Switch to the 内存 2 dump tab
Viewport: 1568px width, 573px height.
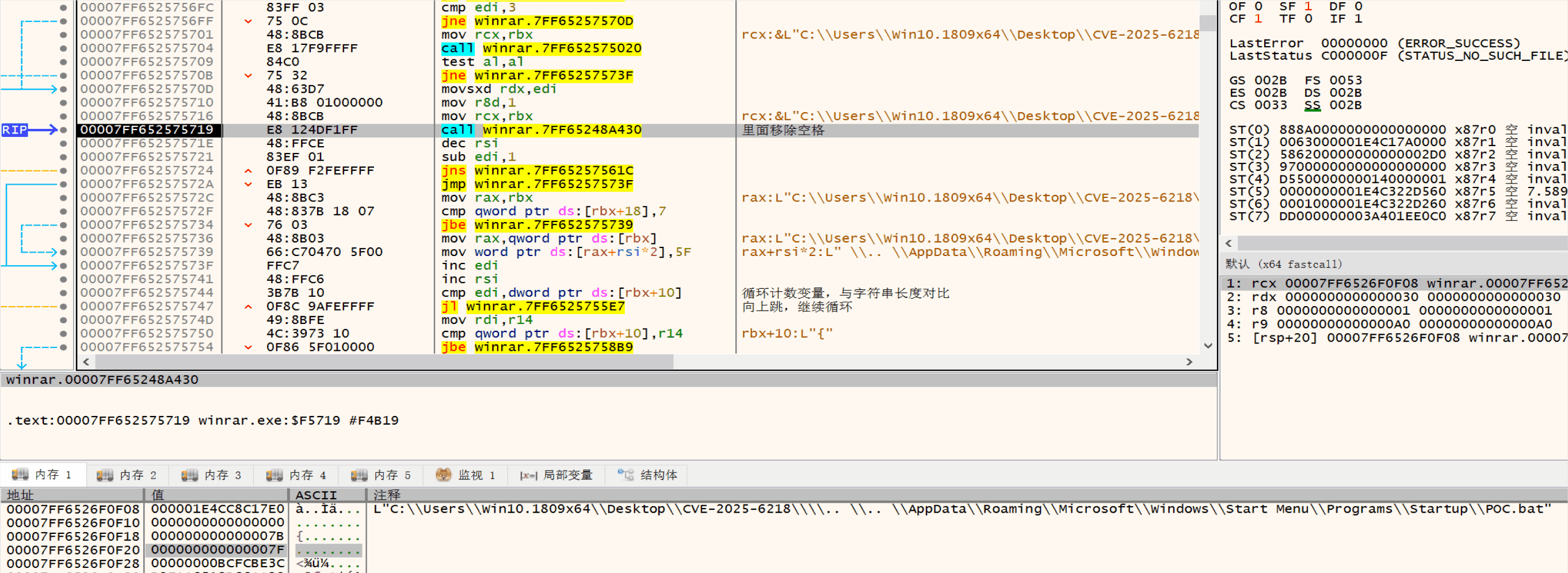pyautogui.click(x=127, y=475)
